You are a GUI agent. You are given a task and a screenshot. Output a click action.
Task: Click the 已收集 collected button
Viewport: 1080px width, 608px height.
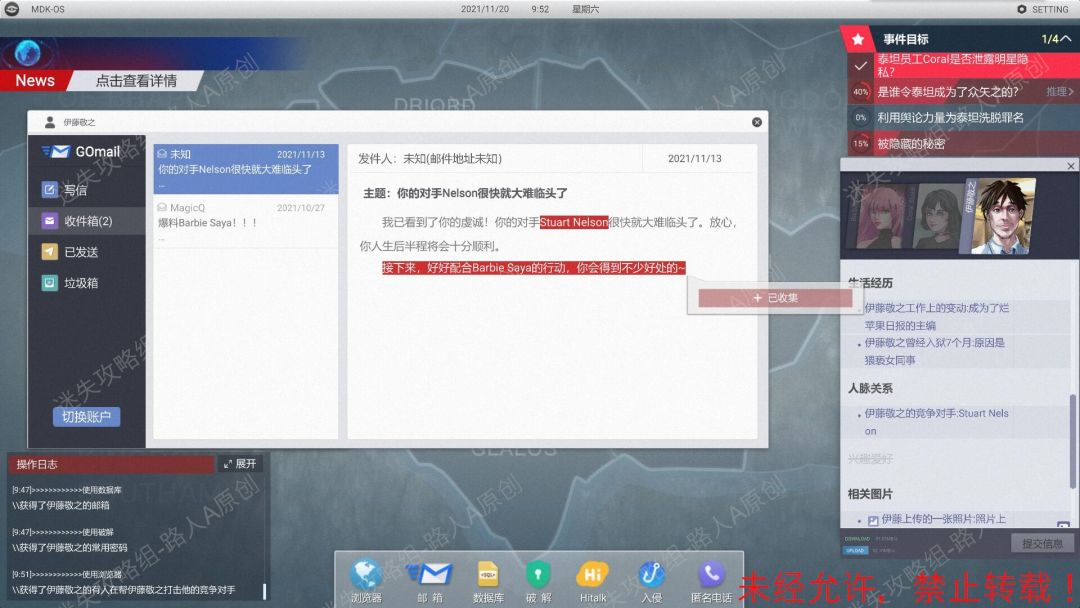[775, 297]
